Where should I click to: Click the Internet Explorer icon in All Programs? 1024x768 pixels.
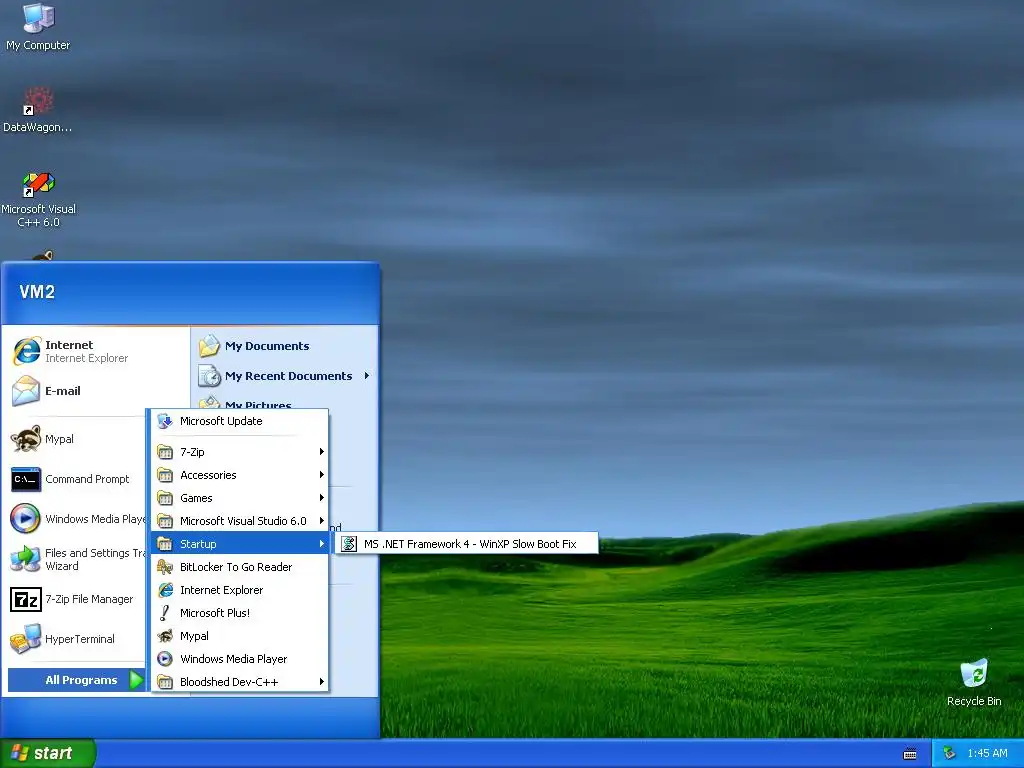pyautogui.click(x=165, y=590)
